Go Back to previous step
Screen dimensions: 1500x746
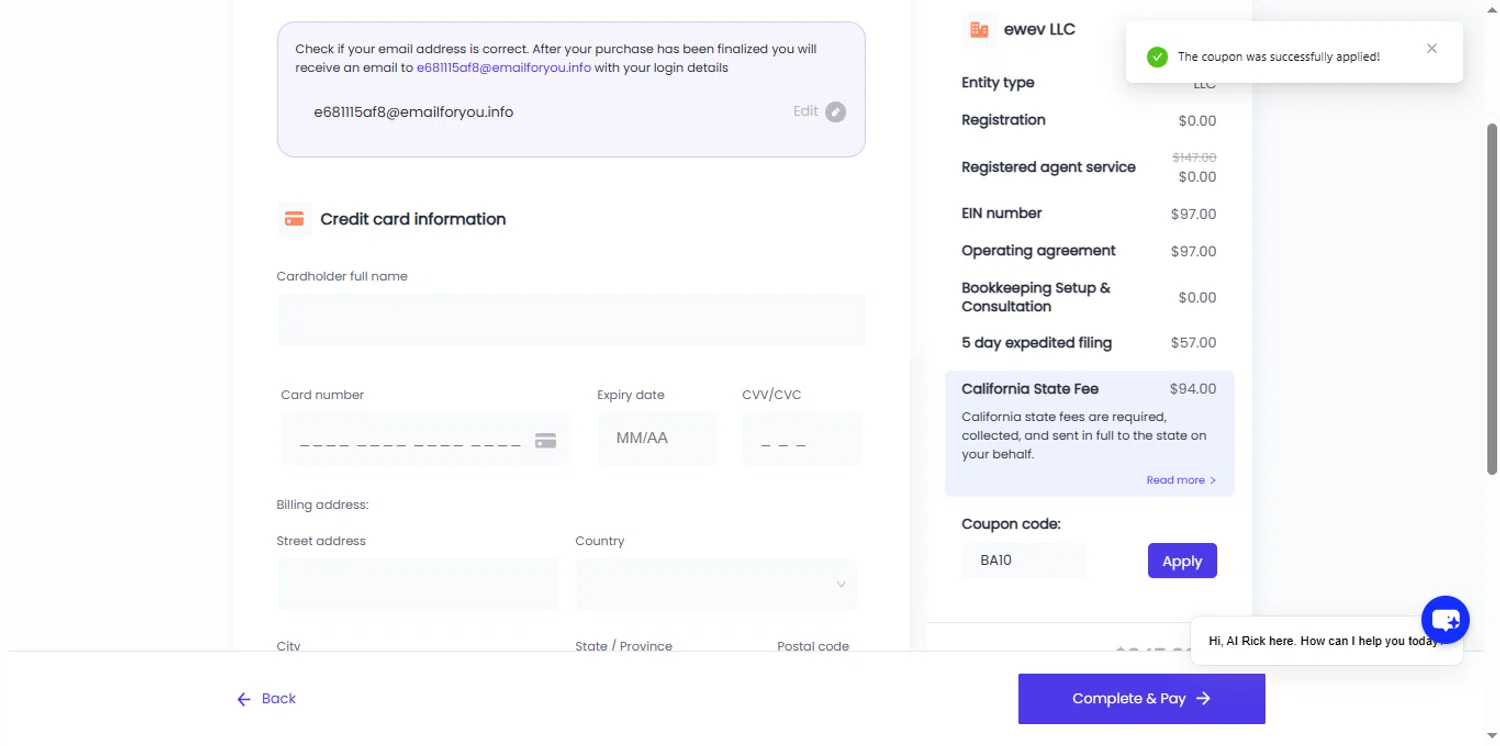click(x=266, y=699)
